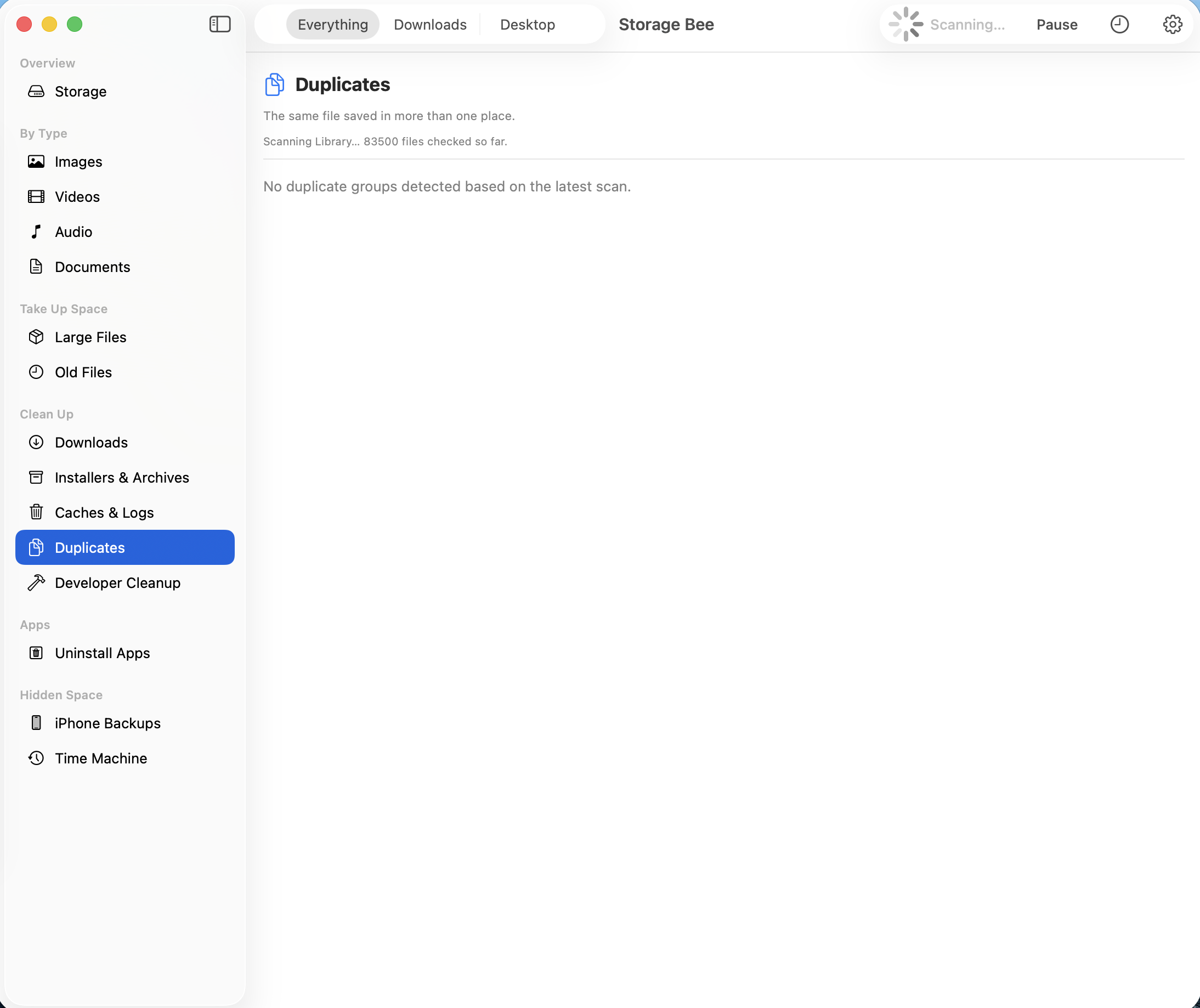Click the Take Up Space section header

click(x=64, y=309)
